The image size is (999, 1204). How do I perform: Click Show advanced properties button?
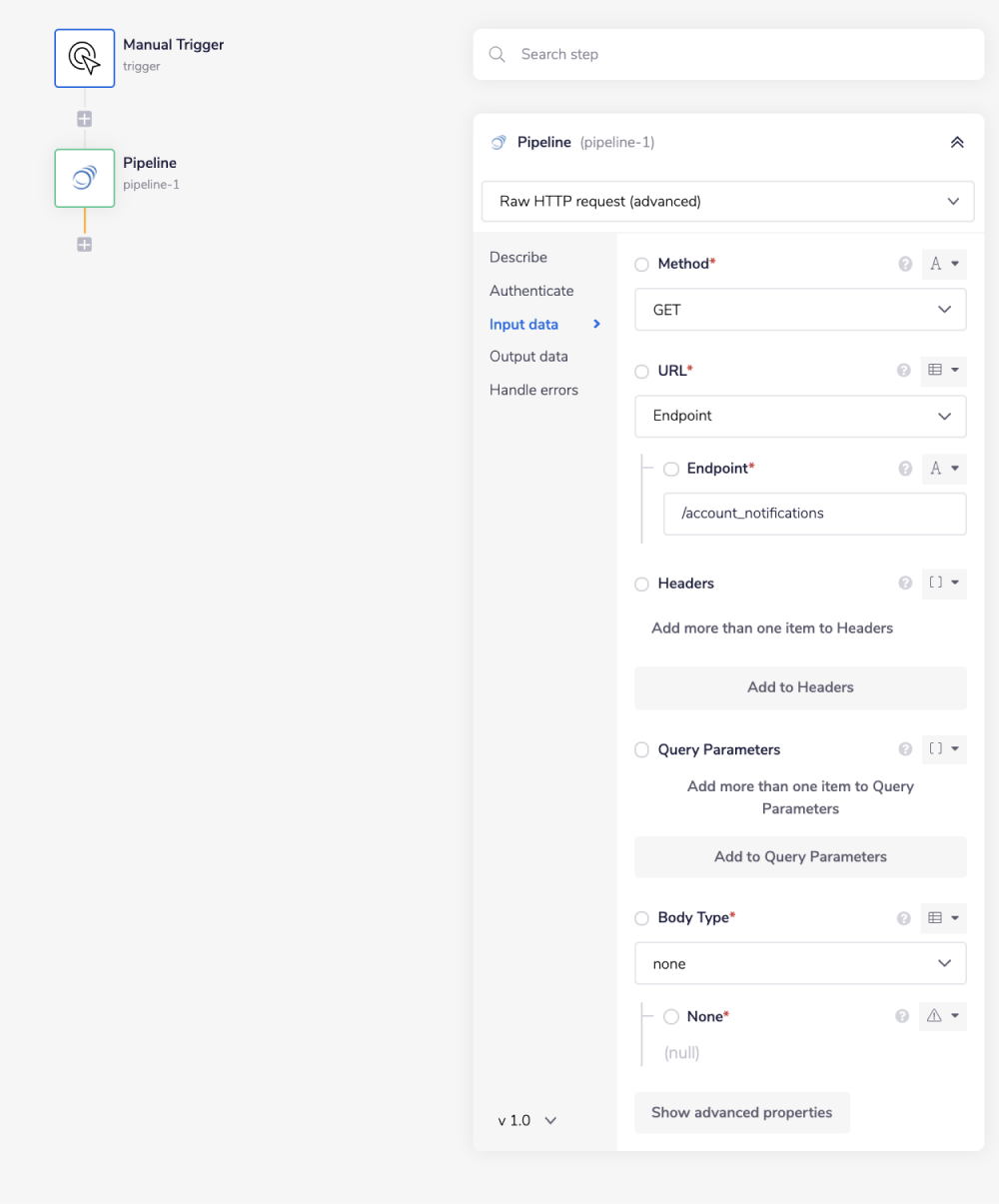741,1112
